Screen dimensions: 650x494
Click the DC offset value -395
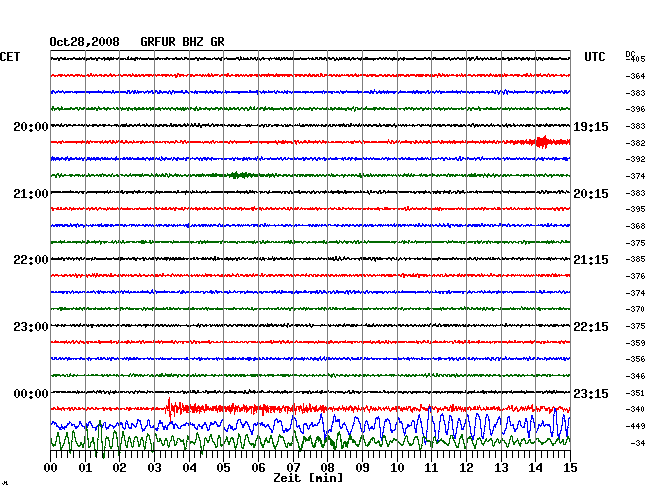pyautogui.click(x=635, y=209)
